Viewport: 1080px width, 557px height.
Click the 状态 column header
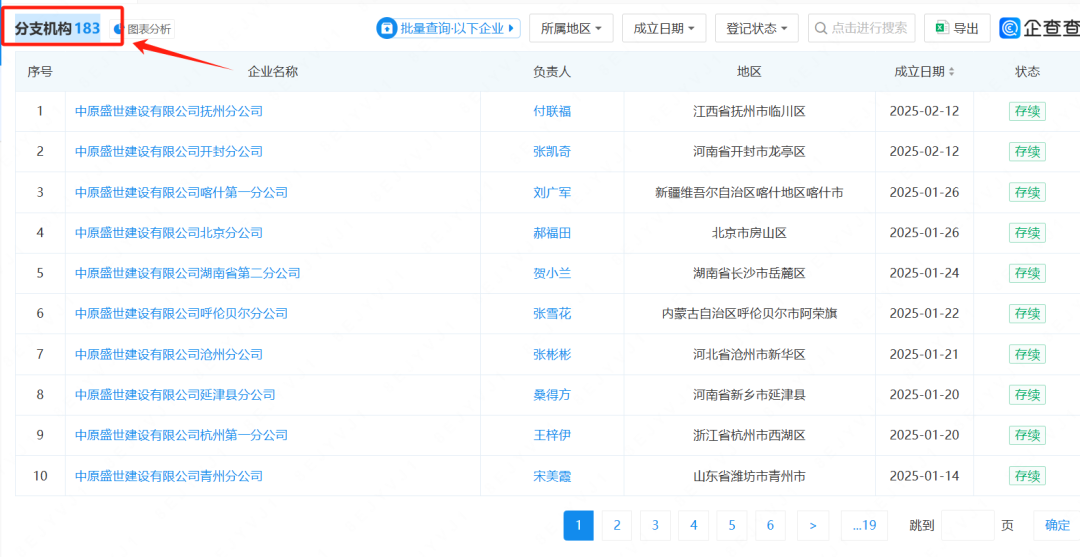[1028, 71]
